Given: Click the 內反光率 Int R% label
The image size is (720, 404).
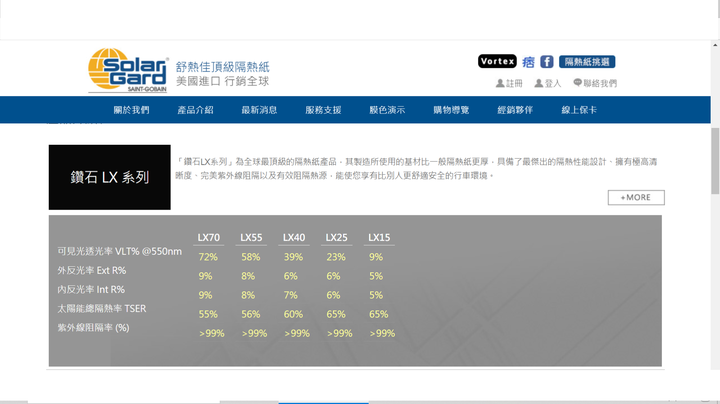Looking at the screenshot, I should [91, 290].
